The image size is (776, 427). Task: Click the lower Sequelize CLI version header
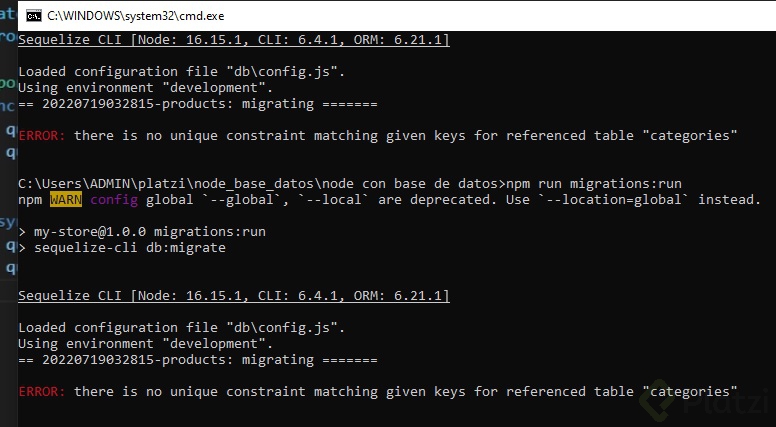pos(233,295)
